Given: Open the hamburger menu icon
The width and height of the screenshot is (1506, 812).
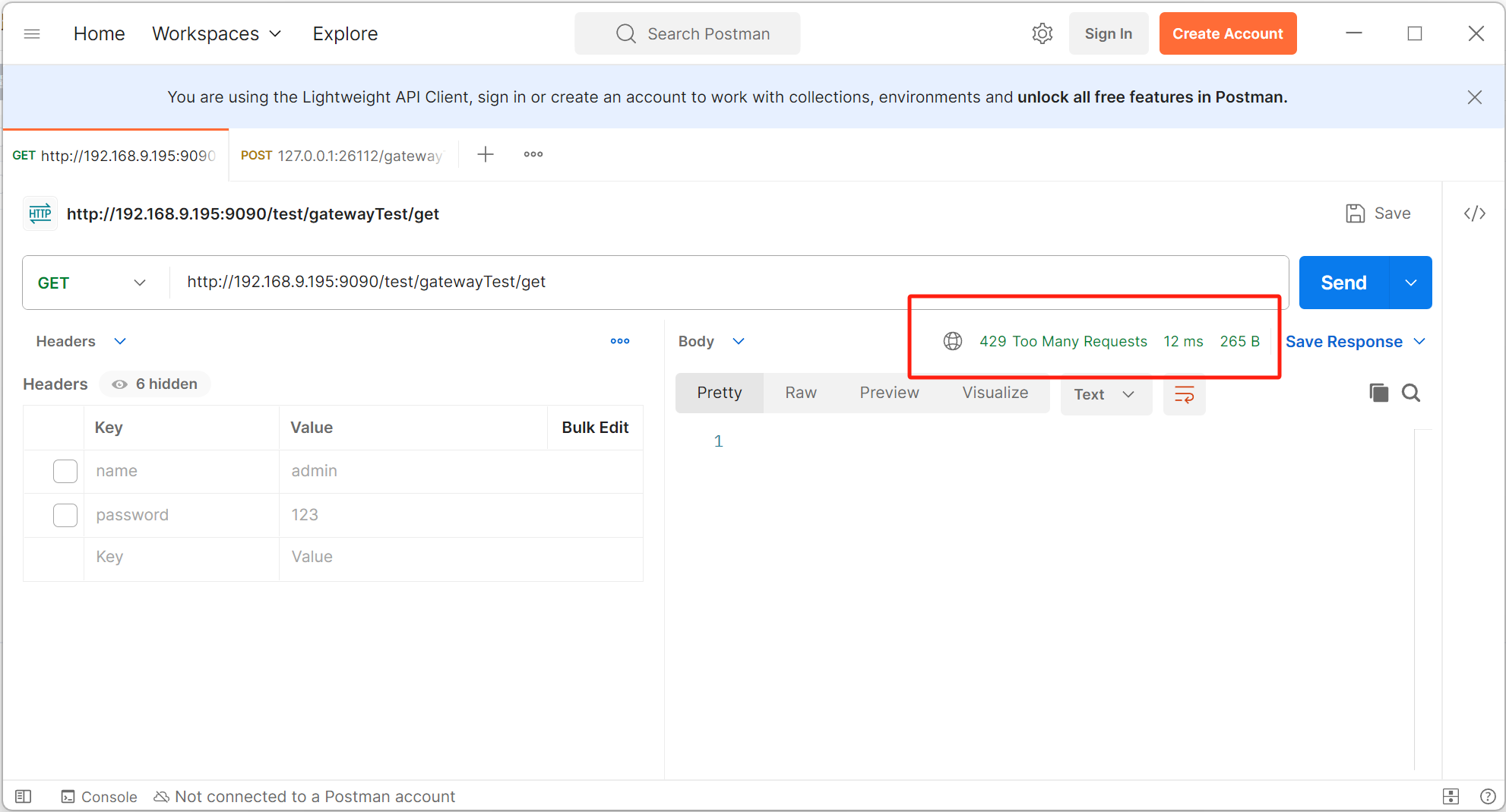Looking at the screenshot, I should pyautogui.click(x=32, y=33).
